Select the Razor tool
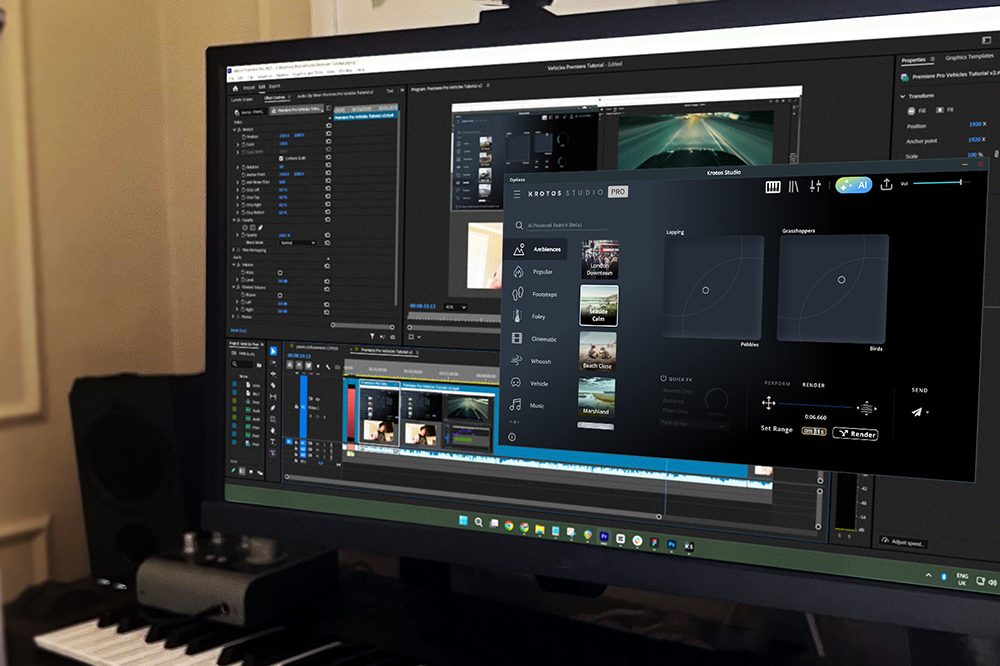The width and height of the screenshot is (1000, 666). [x=273, y=385]
